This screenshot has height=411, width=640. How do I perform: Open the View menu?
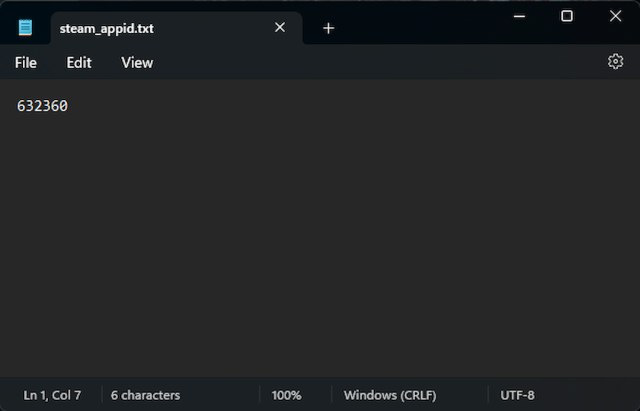tap(137, 62)
